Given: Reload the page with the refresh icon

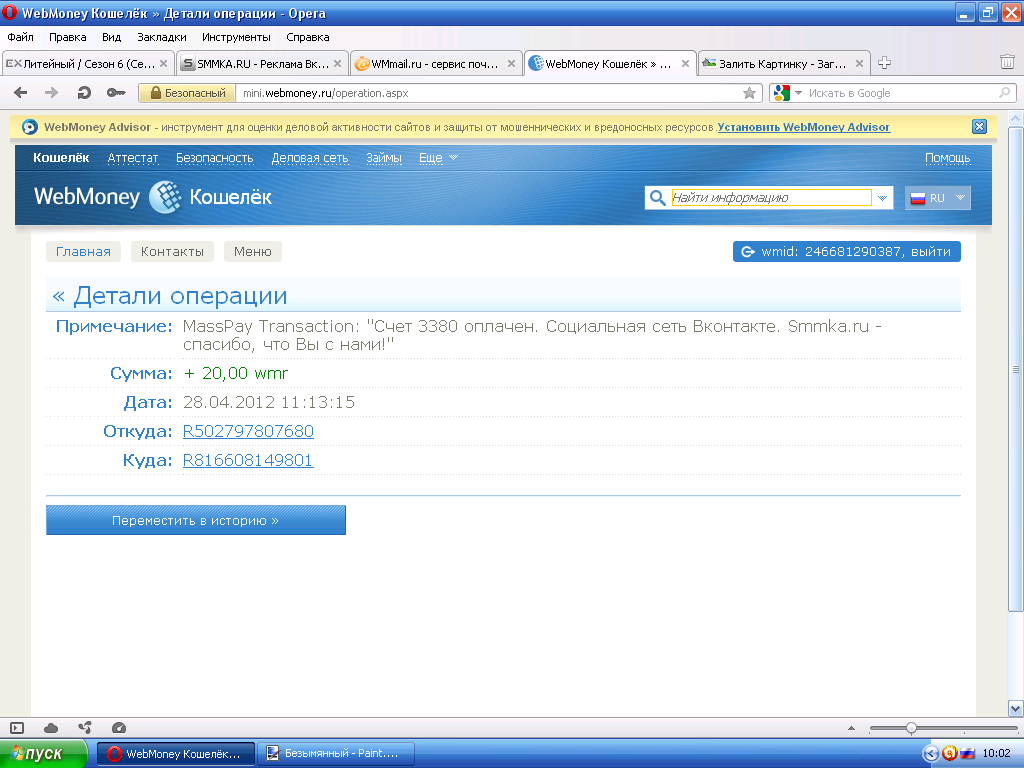Looking at the screenshot, I should pyautogui.click(x=84, y=93).
